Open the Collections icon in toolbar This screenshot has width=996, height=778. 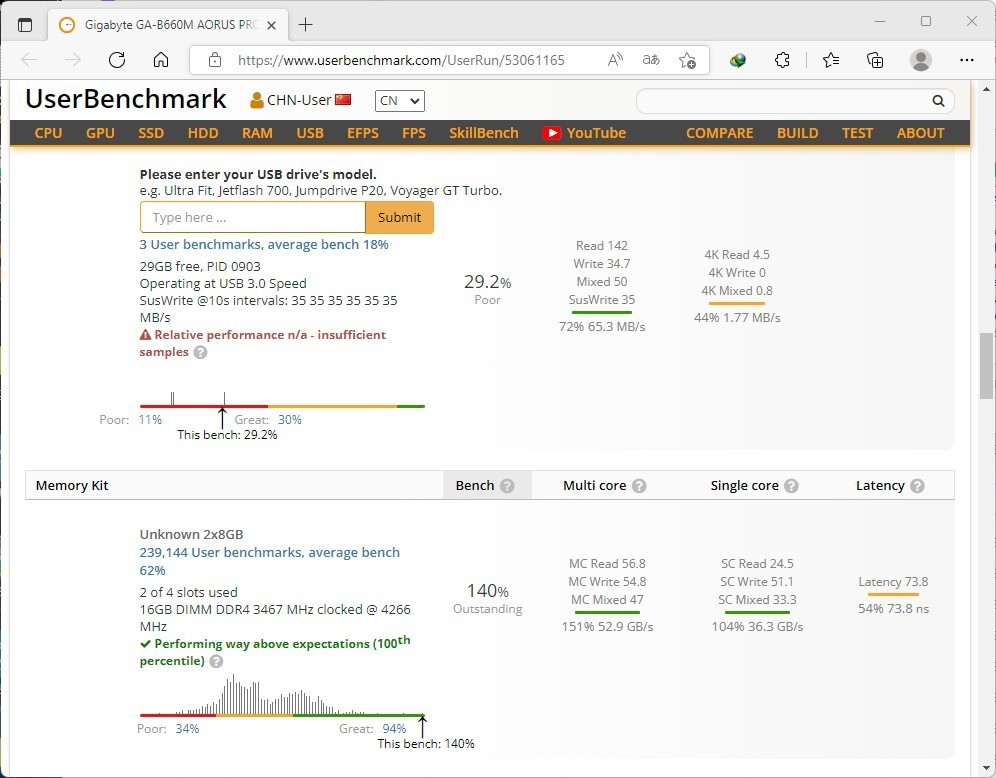point(875,60)
